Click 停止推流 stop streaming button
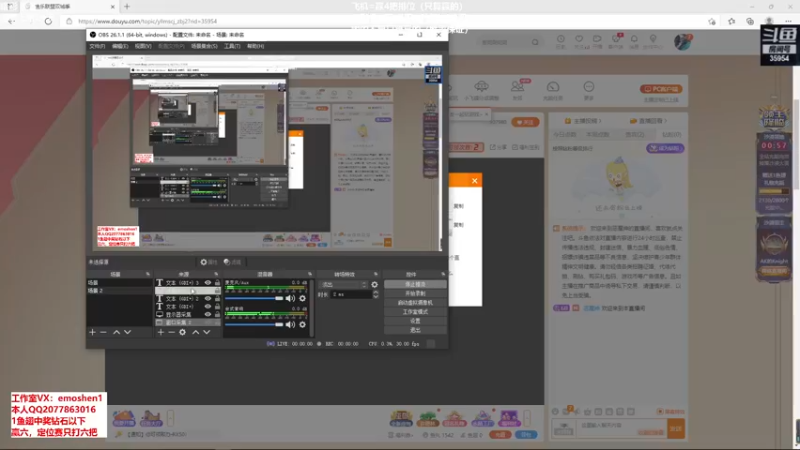The image size is (800, 450). tap(415, 284)
